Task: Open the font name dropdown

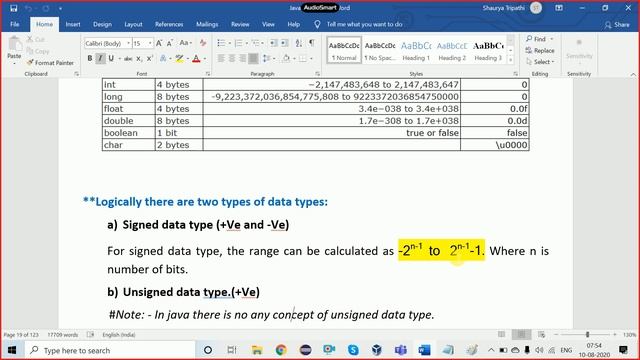Action: [128, 43]
